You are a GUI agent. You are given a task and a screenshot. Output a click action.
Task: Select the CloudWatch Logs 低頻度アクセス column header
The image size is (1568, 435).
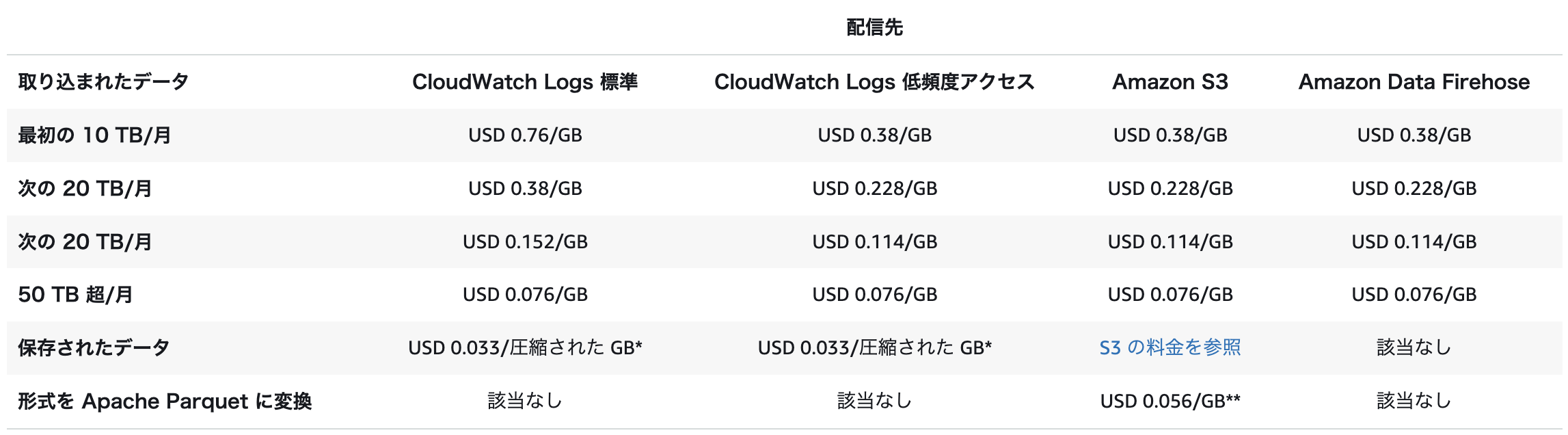pos(874,82)
